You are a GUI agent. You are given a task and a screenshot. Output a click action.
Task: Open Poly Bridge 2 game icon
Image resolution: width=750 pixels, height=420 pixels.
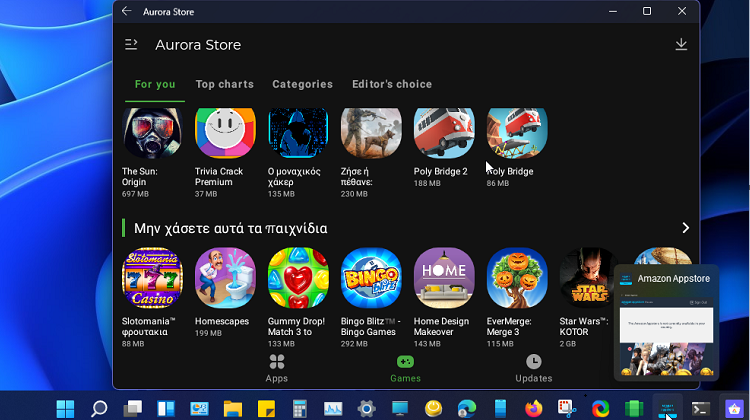(x=444, y=133)
